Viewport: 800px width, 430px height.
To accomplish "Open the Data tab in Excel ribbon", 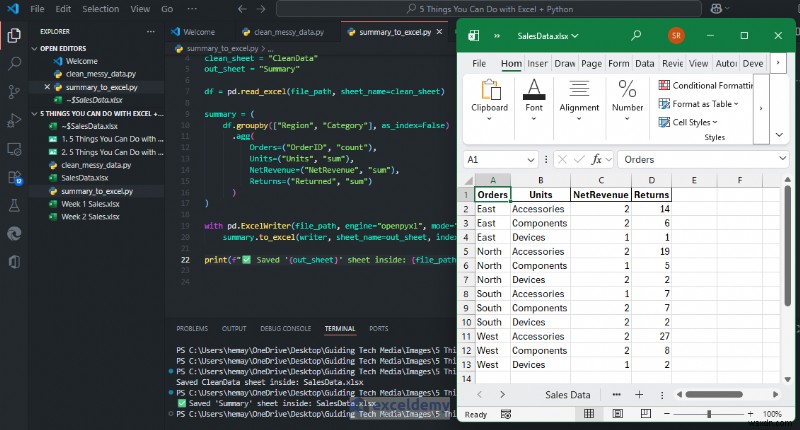I will [644, 63].
